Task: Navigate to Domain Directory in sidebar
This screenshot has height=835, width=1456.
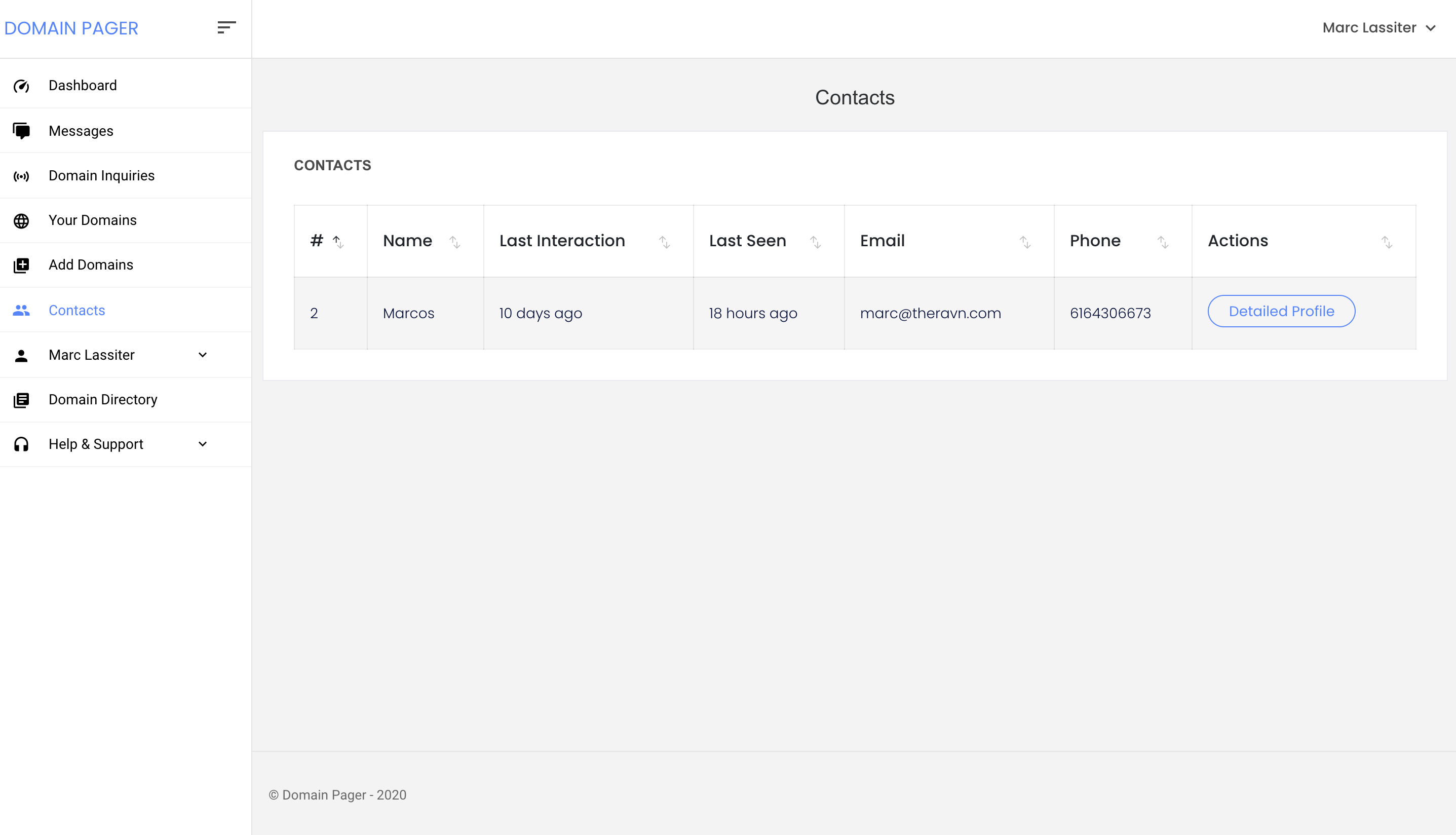Action: pyautogui.click(x=103, y=399)
